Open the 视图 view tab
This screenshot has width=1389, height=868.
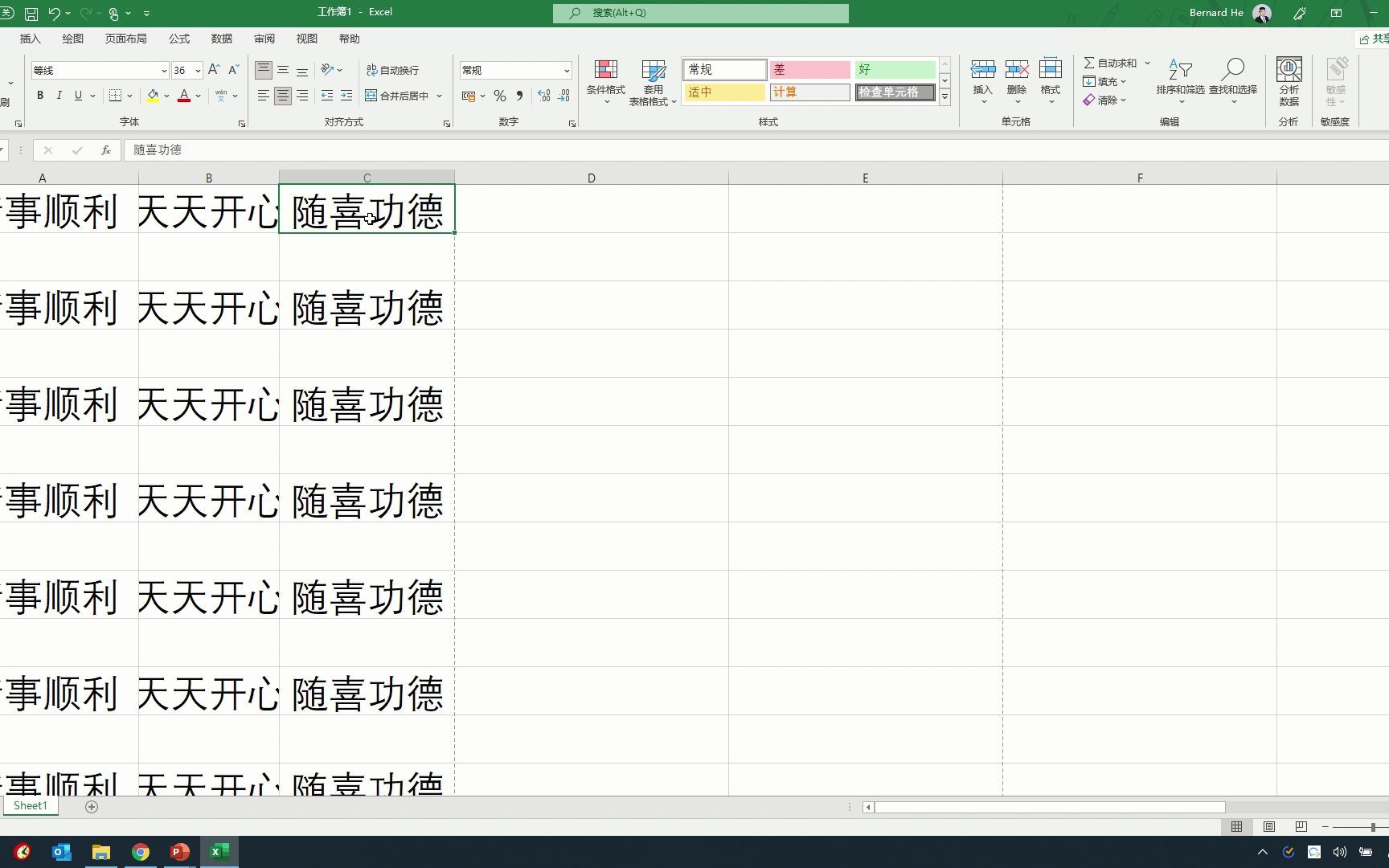307,39
